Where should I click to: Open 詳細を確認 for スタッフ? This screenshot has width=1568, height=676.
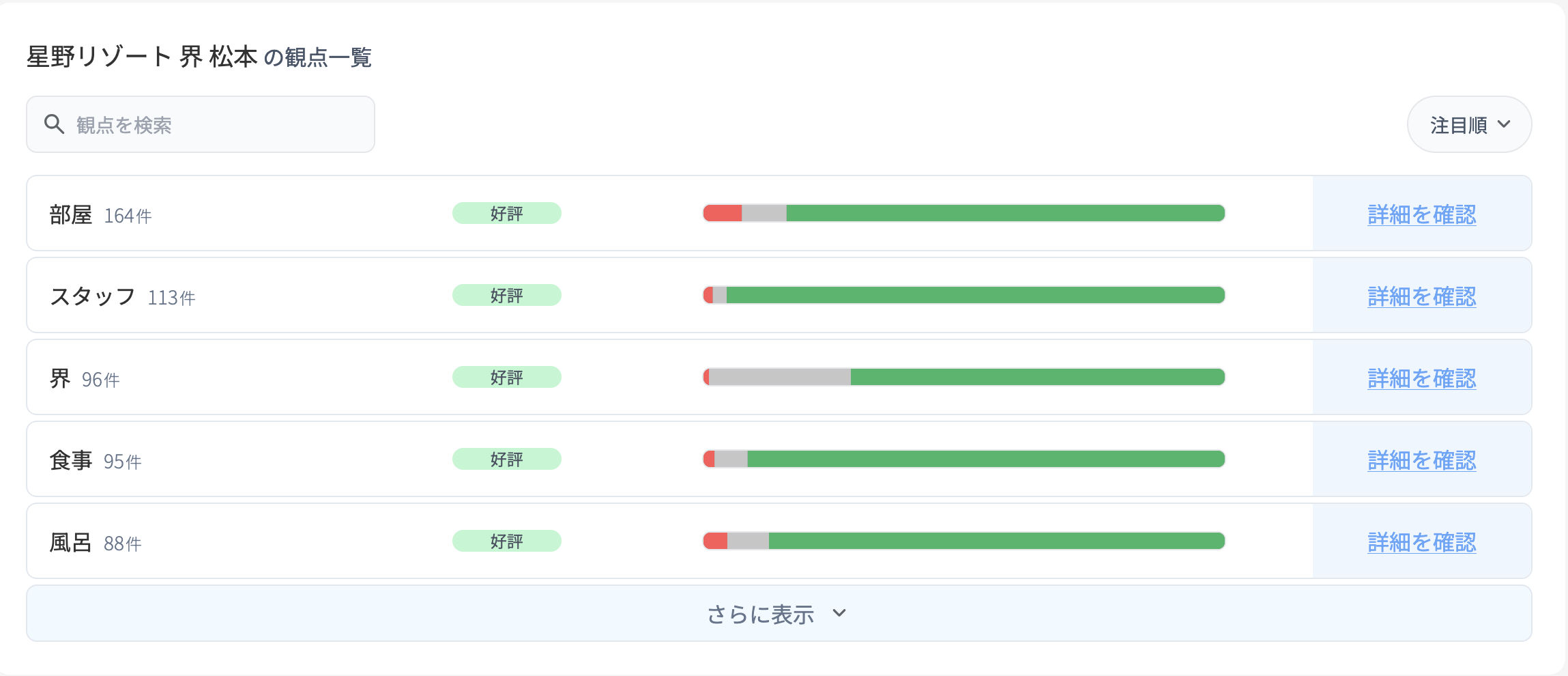click(1421, 296)
